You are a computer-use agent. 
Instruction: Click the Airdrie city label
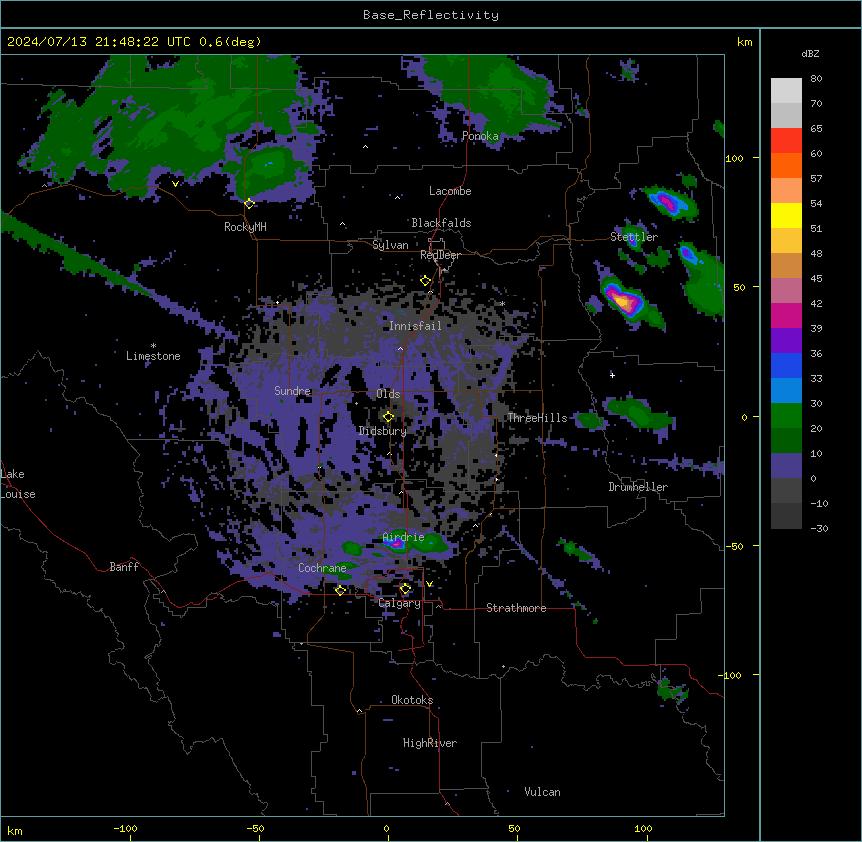pyautogui.click(x=404, y=537)
